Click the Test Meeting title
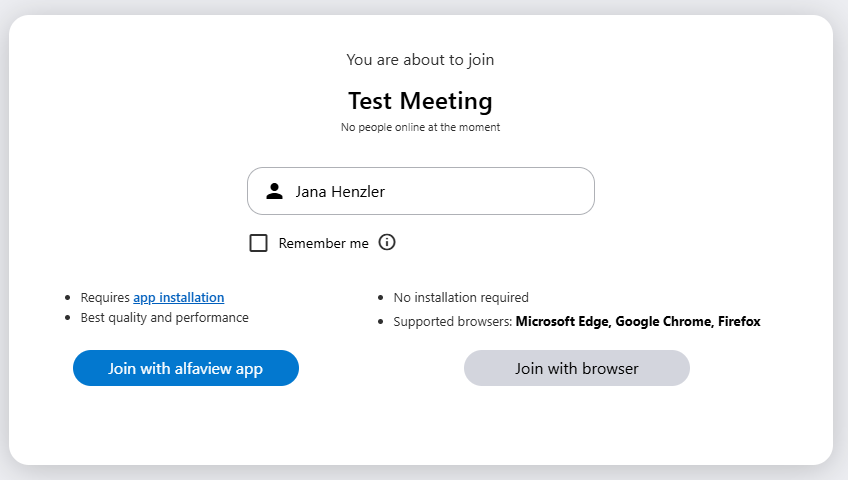 [x=420, y=101]
